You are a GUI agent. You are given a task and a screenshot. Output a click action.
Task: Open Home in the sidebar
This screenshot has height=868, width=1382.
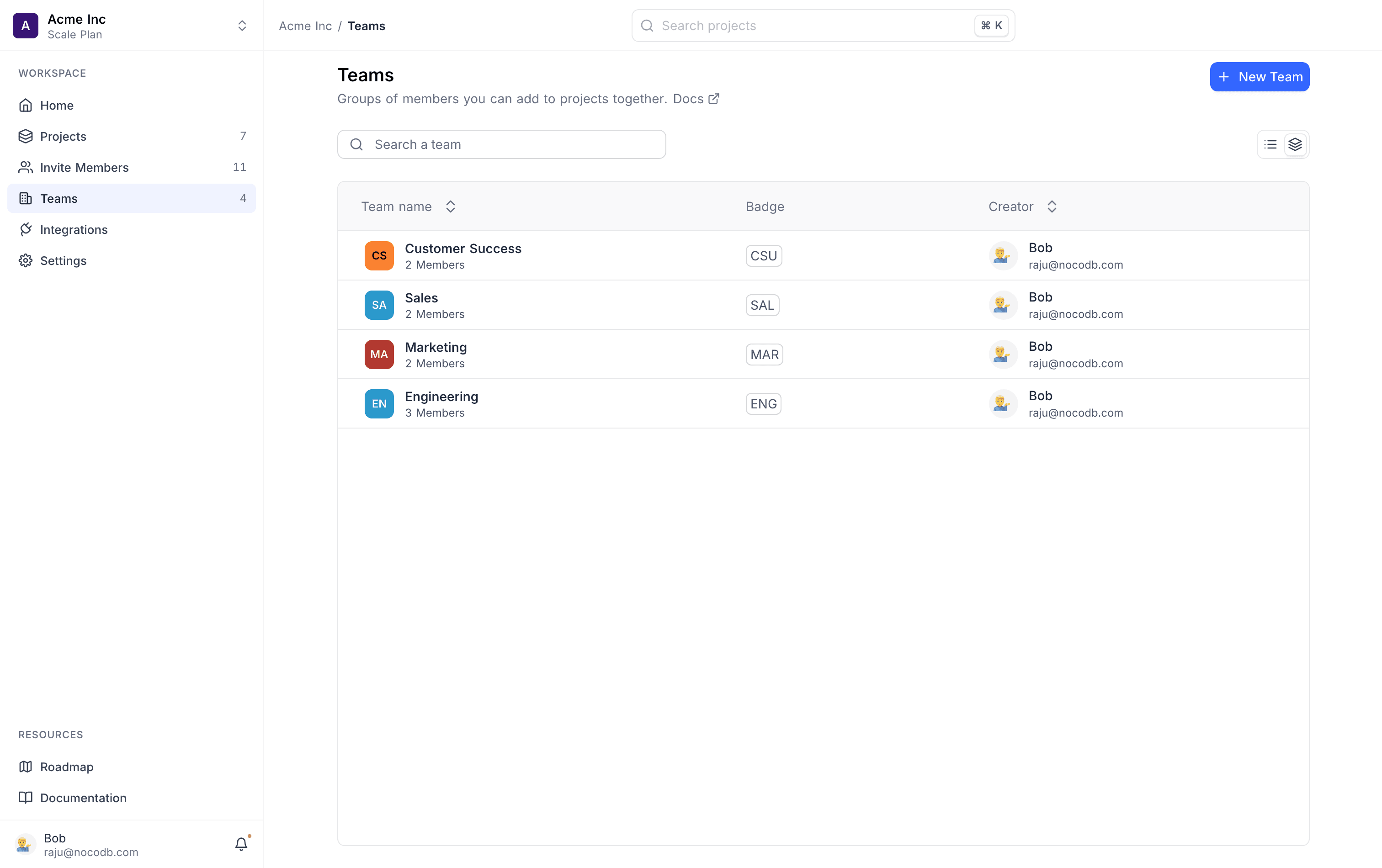[x=132, y=105]
